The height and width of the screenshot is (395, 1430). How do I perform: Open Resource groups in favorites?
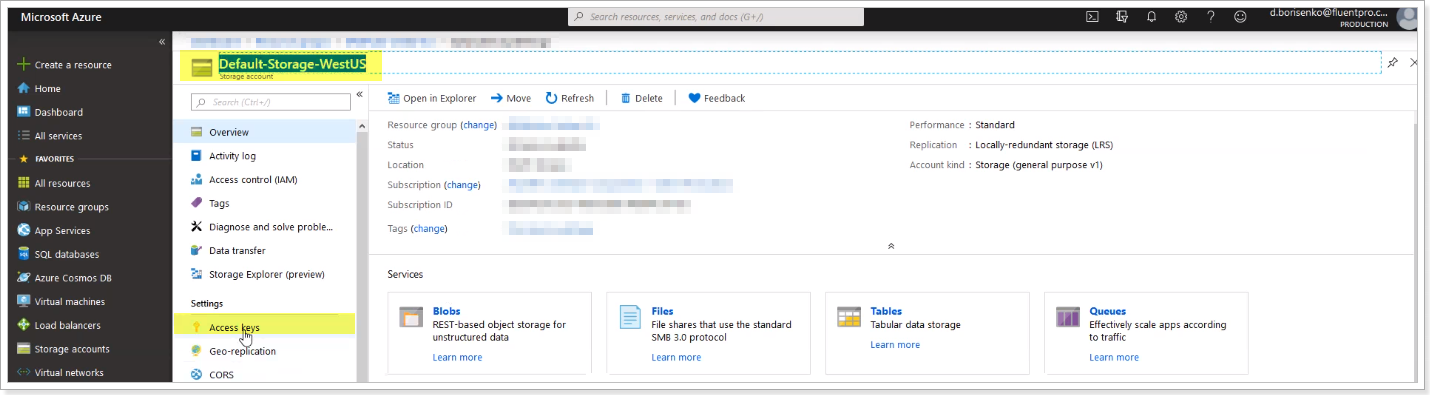click(x=63, y=207)
